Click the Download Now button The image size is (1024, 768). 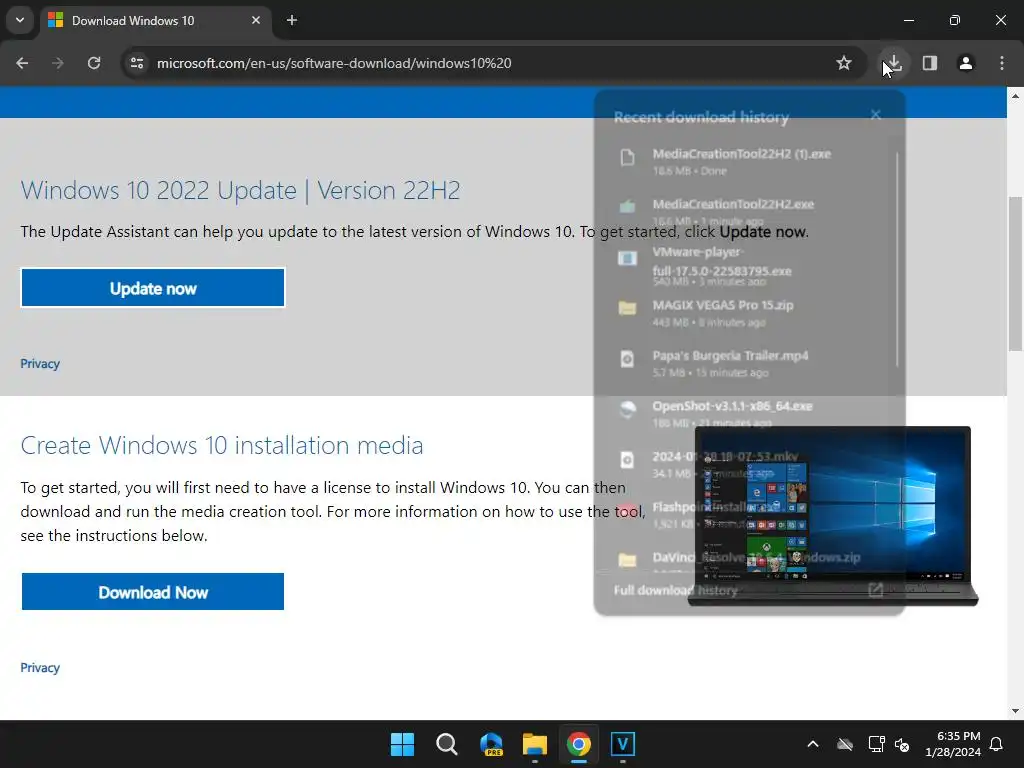tap(153, 592)
